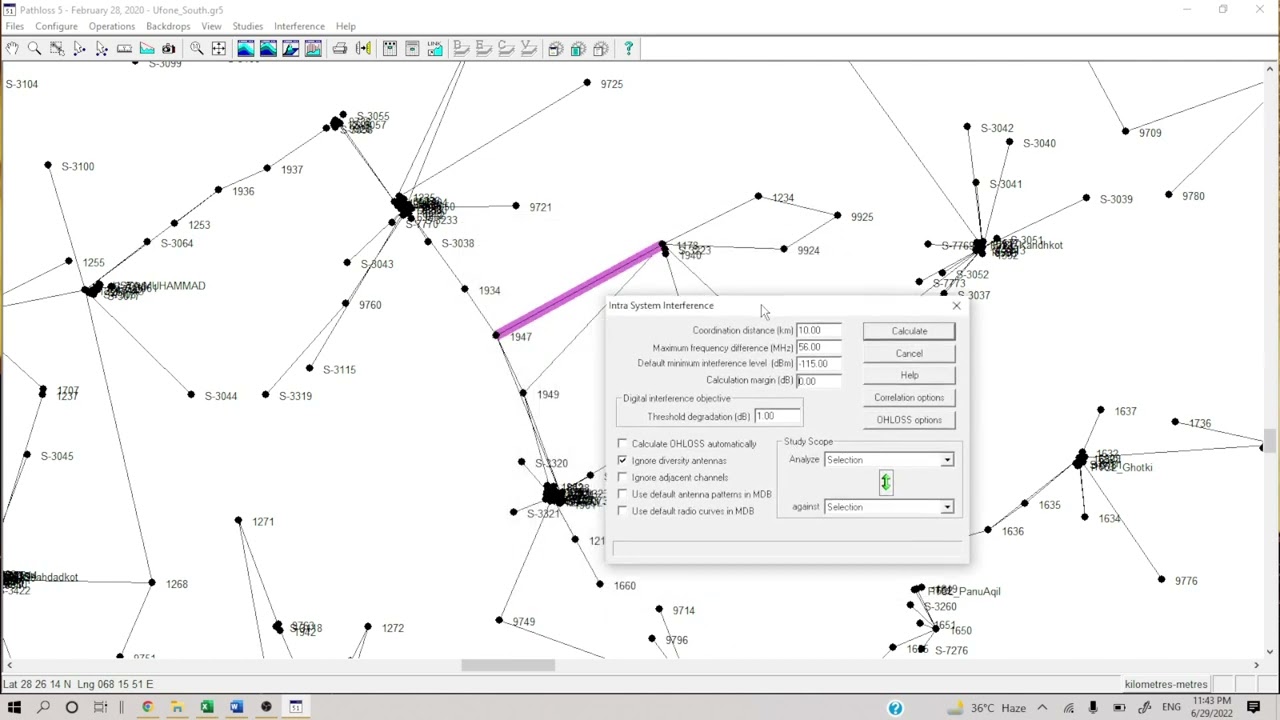Open the weather 36°C Haze widget

(985, 707)
